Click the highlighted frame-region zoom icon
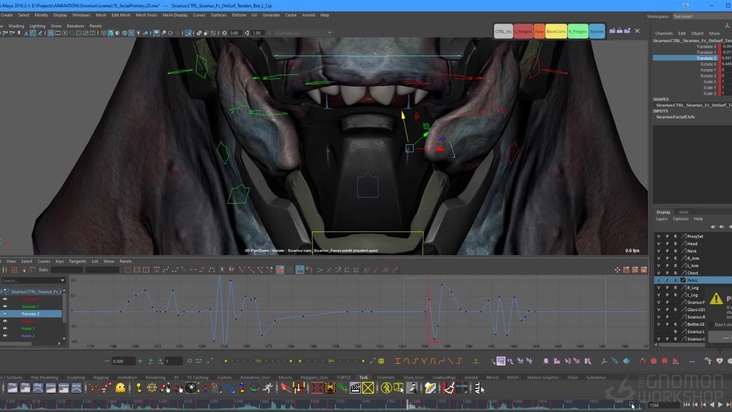This screenshot has width=732, height=412. (x=500, y=361)
